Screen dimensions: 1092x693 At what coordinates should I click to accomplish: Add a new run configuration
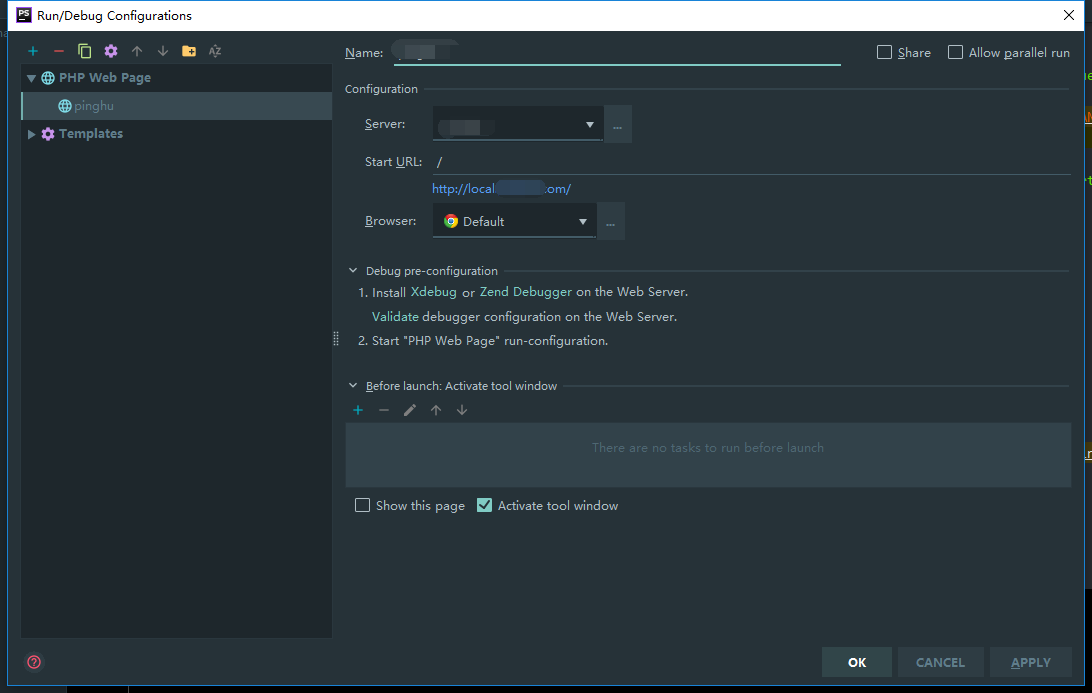pos(33,51)
